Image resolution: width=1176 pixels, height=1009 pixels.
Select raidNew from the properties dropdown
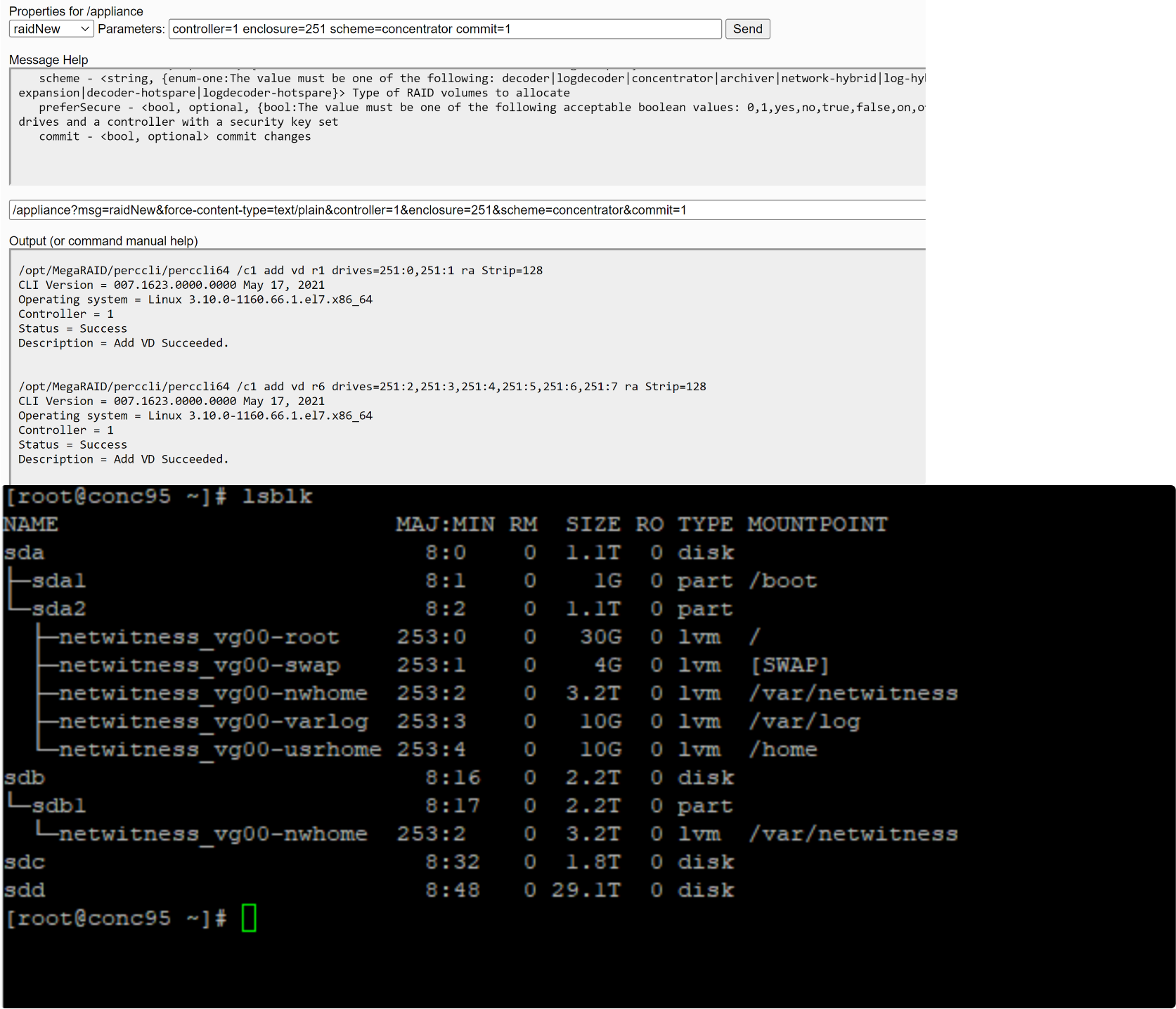(x=42, y=29)
